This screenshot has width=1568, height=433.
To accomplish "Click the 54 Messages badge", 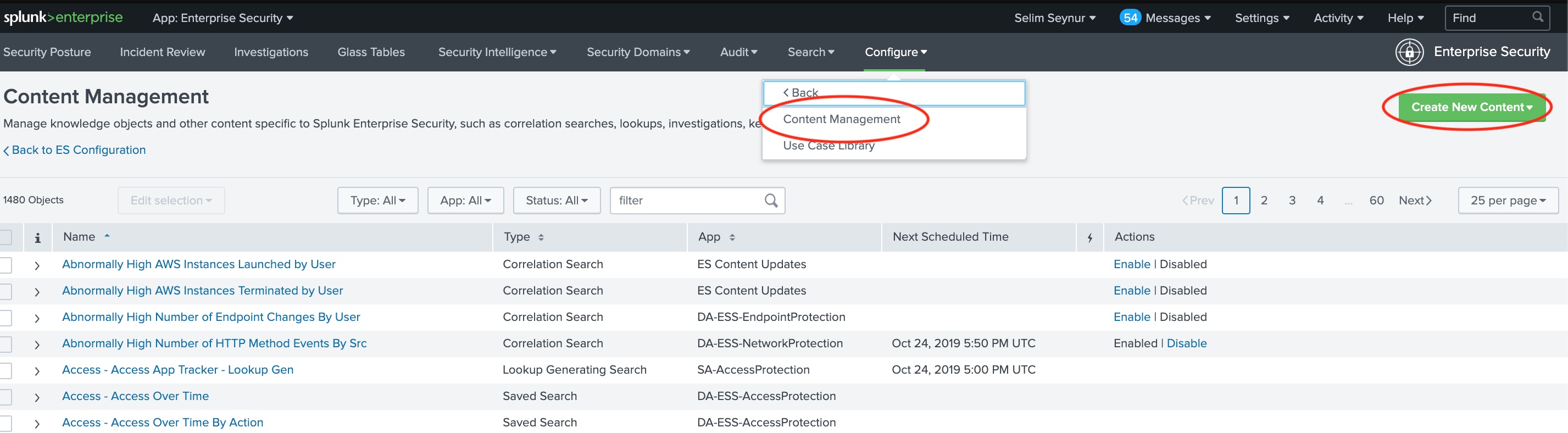I will tap(1130, 18).
